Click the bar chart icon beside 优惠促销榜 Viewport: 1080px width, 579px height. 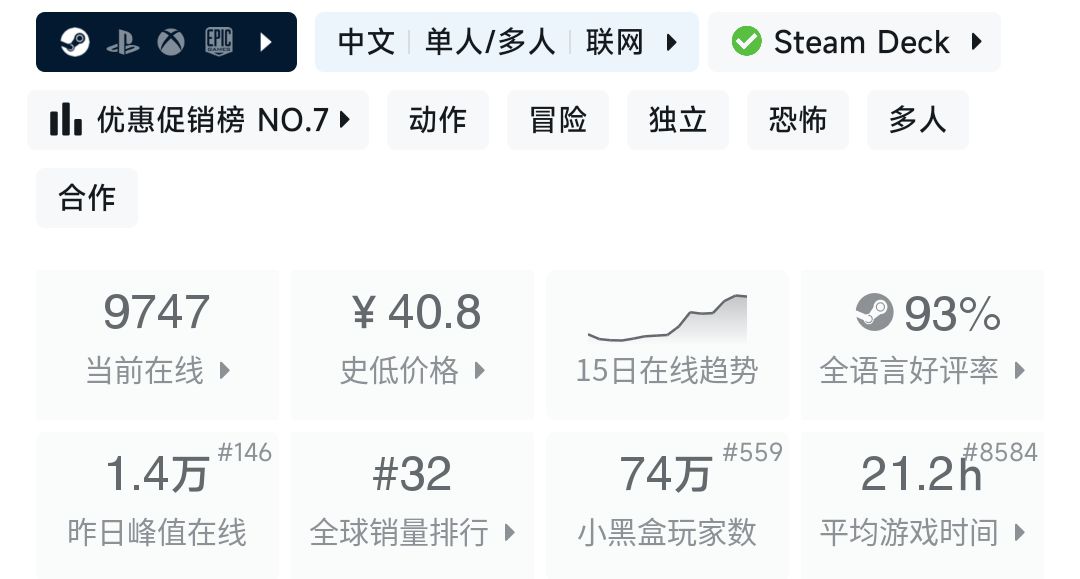click(x=66, y=120)
